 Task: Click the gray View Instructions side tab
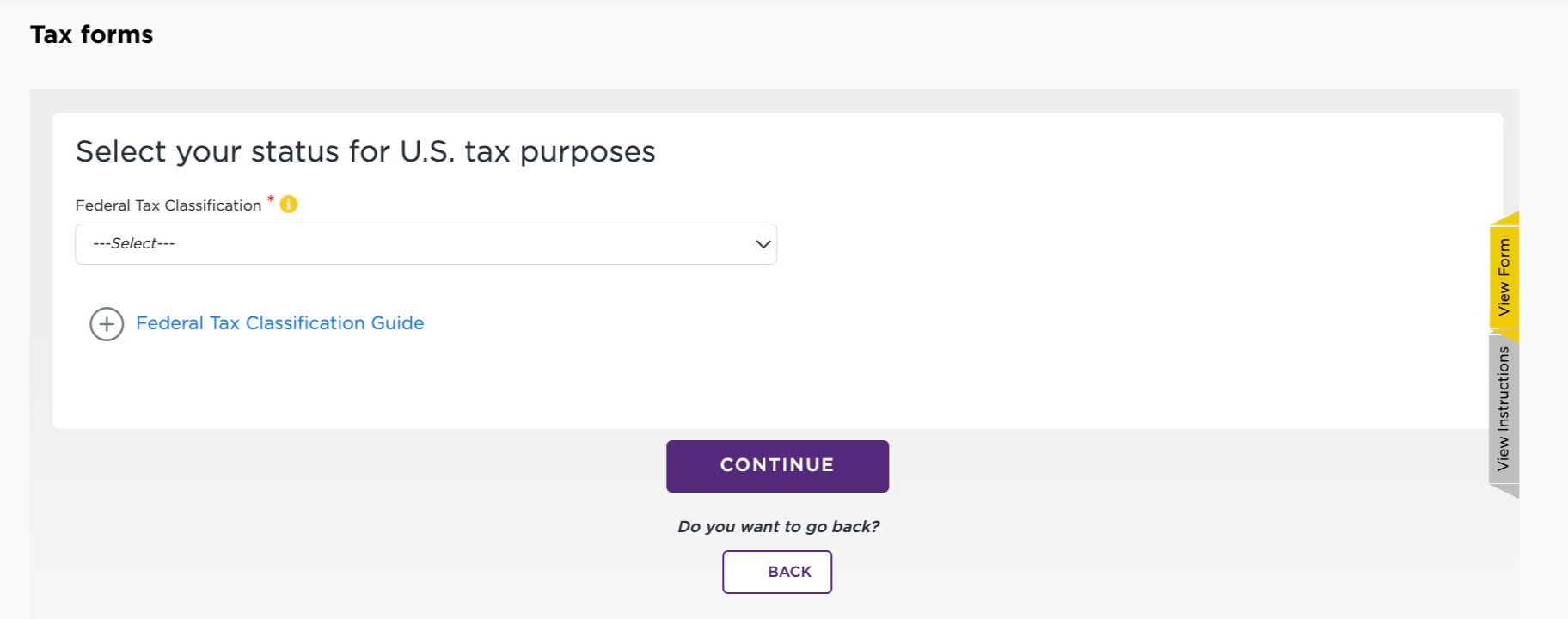coord(1505,413)
